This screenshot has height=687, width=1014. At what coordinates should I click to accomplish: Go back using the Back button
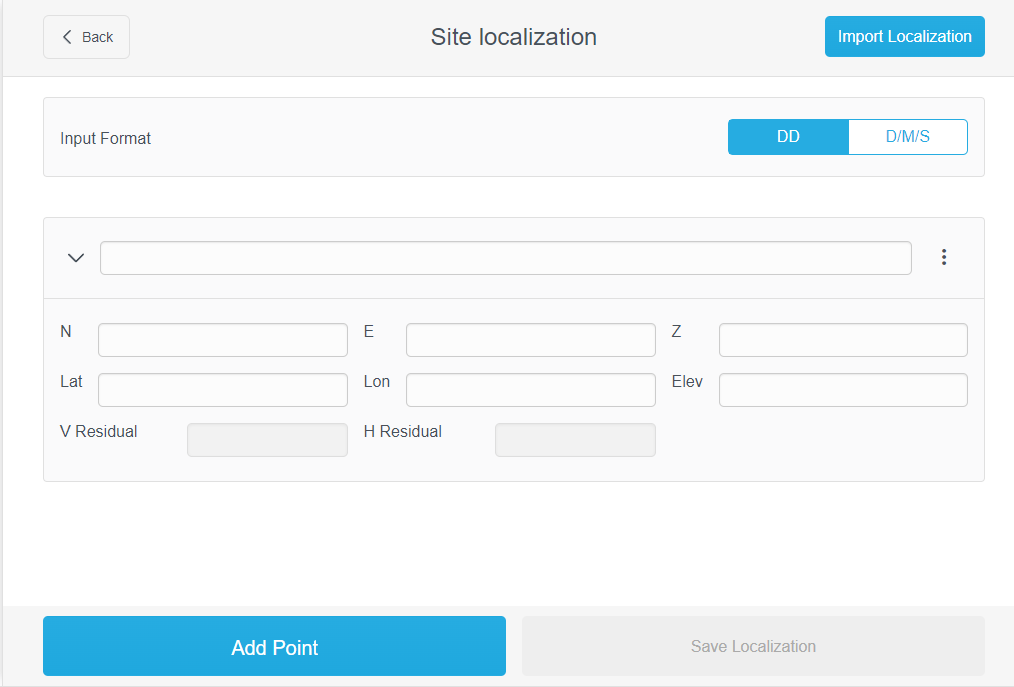tap(86, 37)
